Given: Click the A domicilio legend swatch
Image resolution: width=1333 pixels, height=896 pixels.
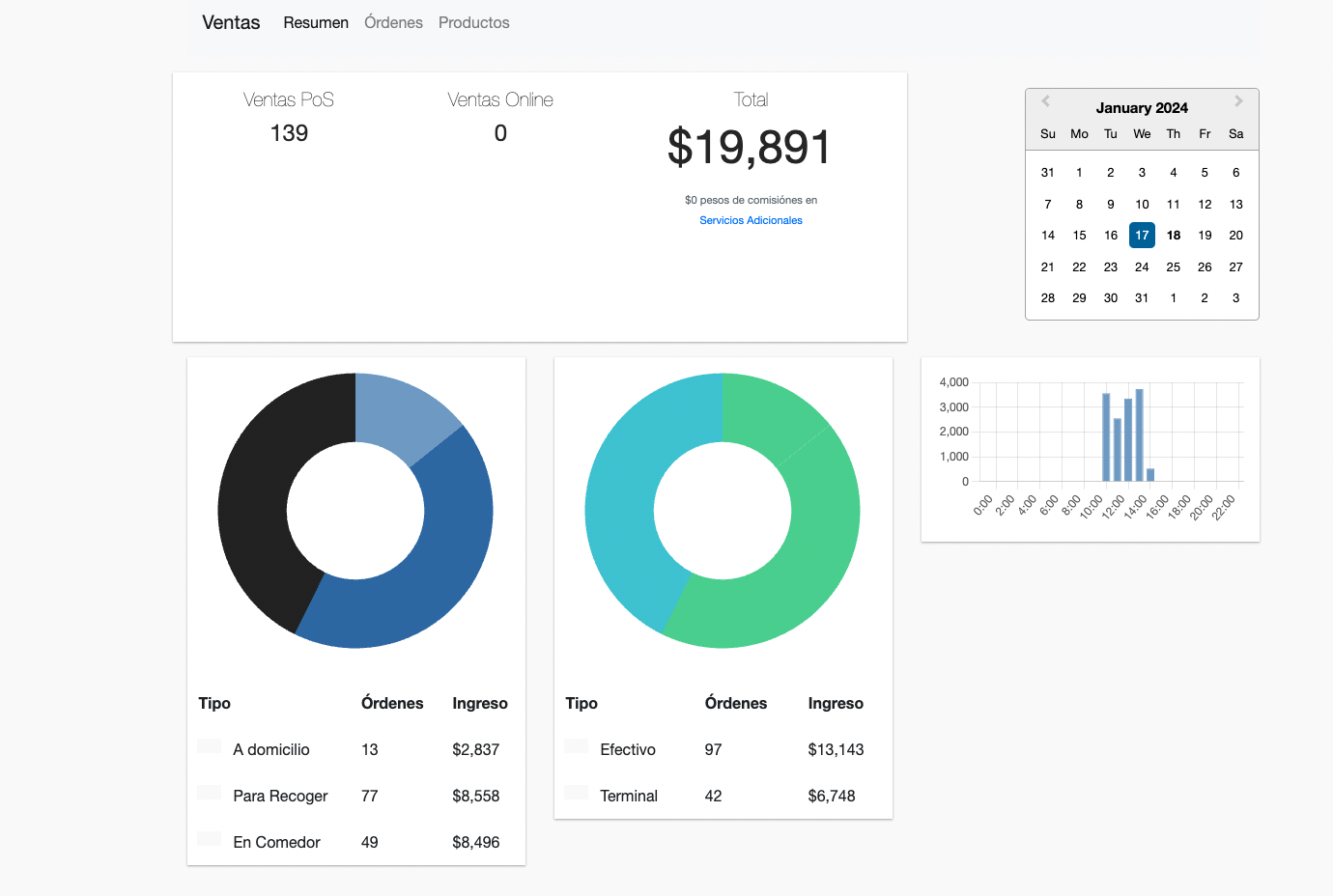Looking at the screenshot, I should pyautogui.click(x=210, y=745).
